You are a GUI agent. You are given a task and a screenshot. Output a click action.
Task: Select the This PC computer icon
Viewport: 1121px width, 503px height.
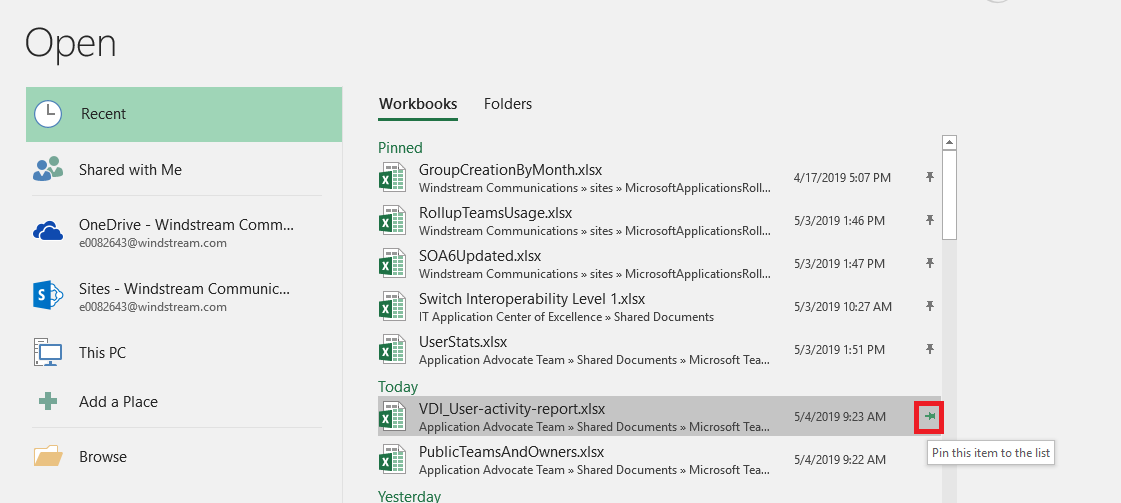[x=48, y=352]
